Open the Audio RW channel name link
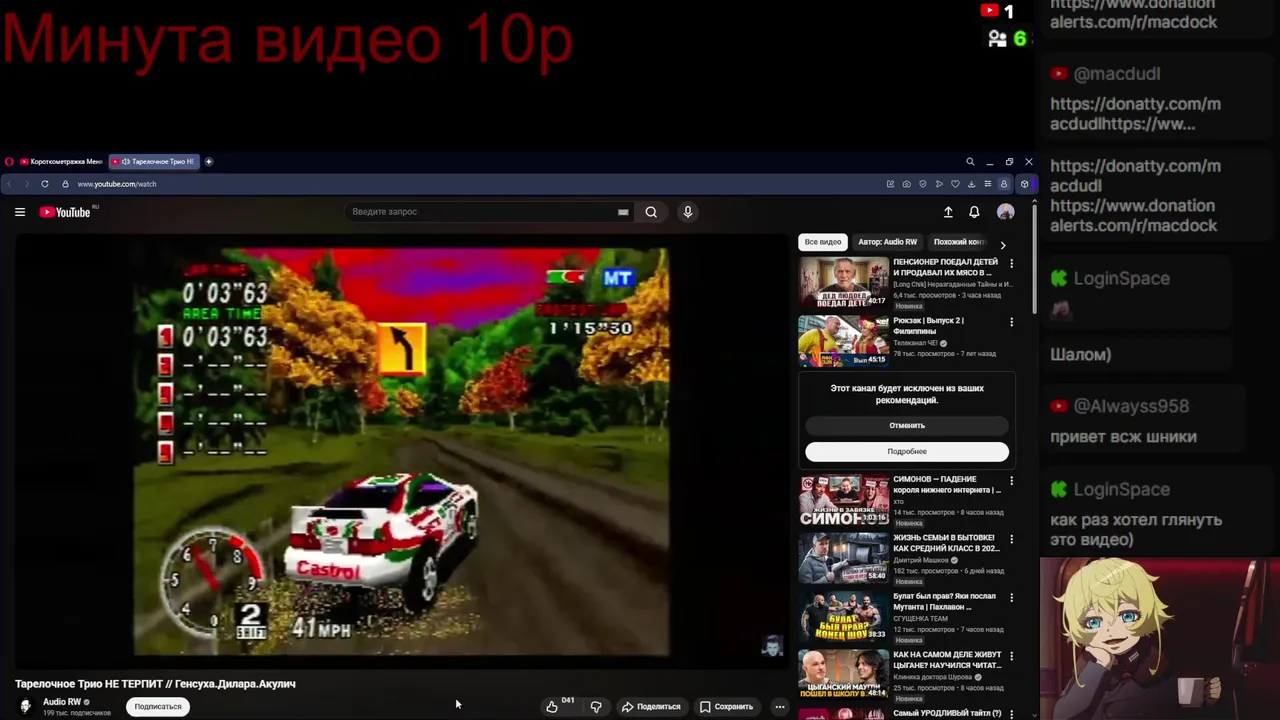 pos(62,702)
